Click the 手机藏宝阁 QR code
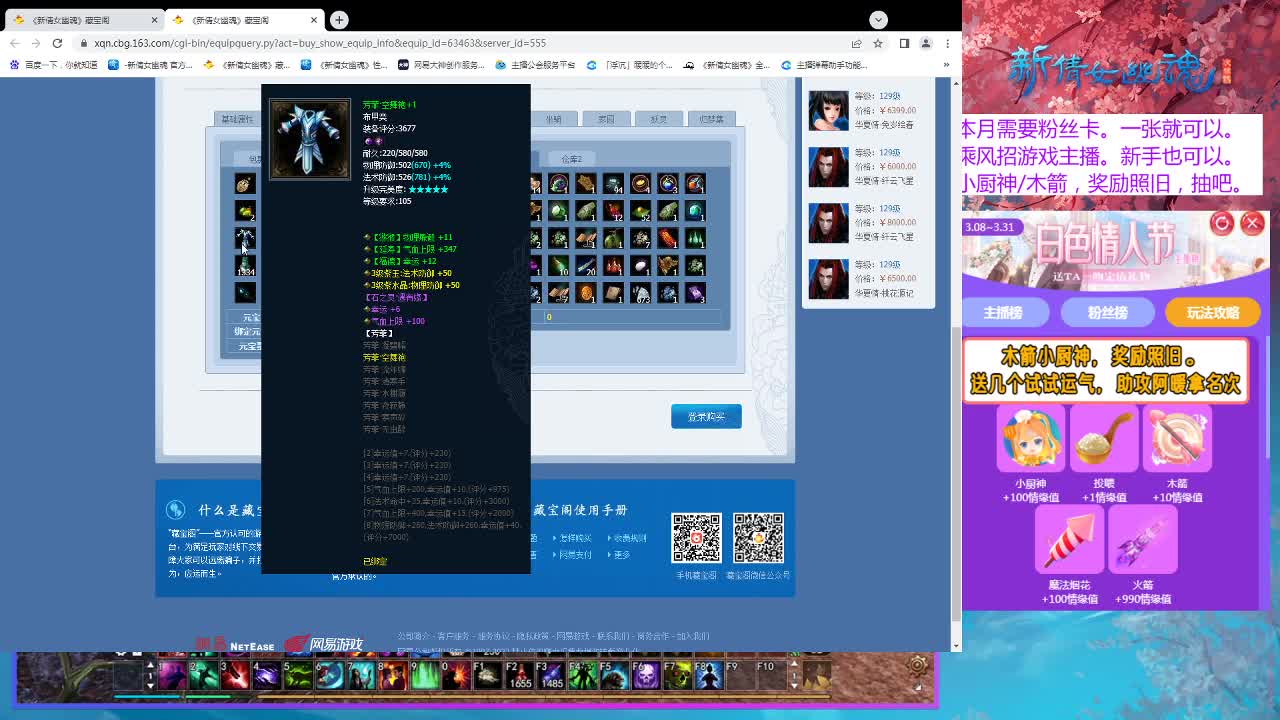Image resolution: width=1280 pixels, height=720 pixels. pyautogui.click(x=696, y=539)
